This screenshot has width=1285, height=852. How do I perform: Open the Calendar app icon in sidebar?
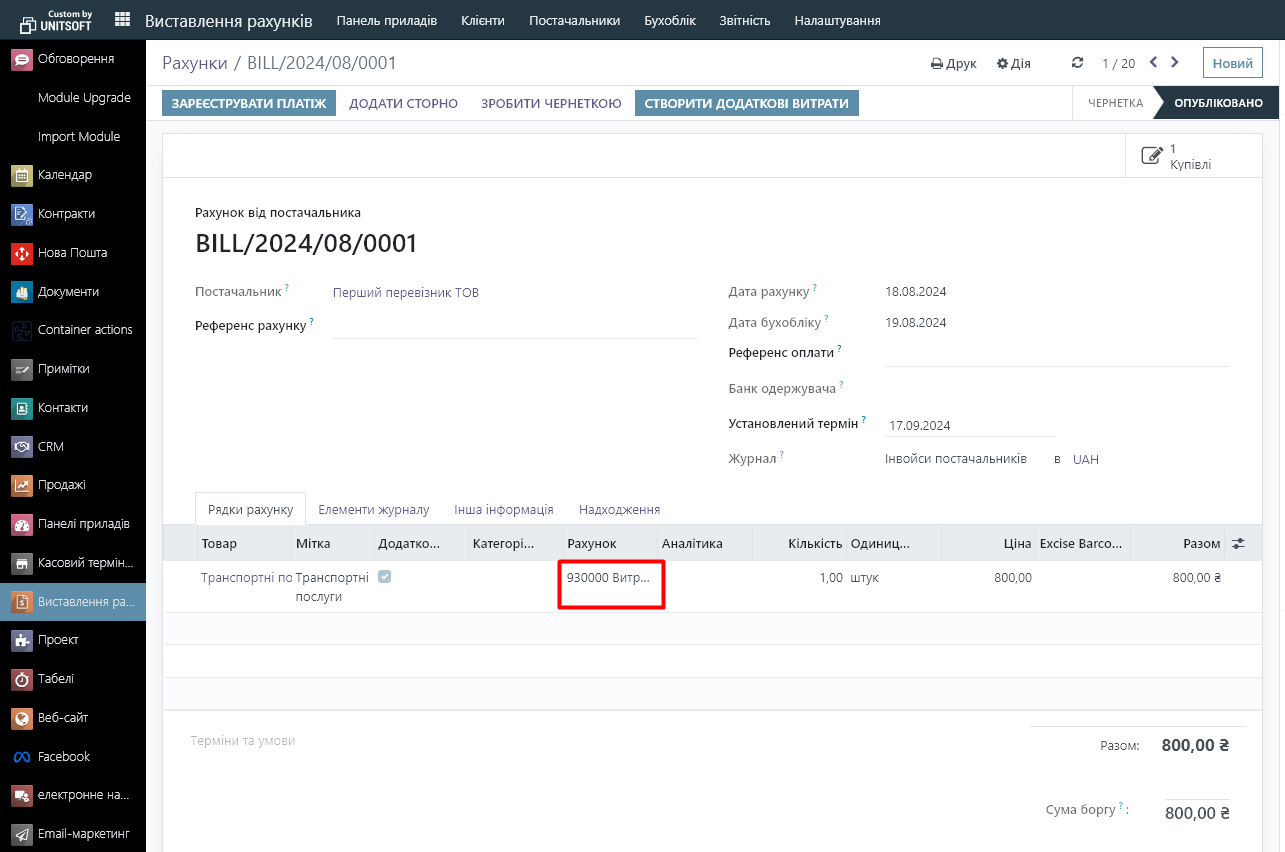point(22,175)
